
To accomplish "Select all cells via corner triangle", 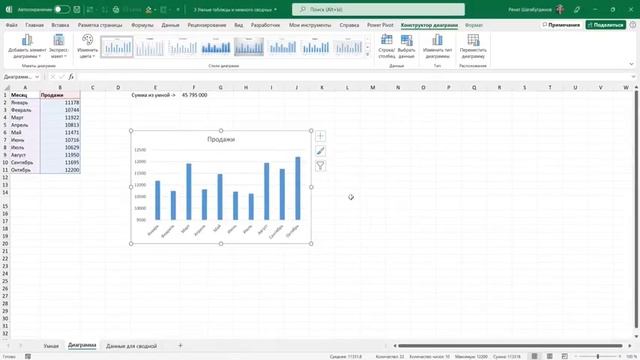I will point(7,87).
